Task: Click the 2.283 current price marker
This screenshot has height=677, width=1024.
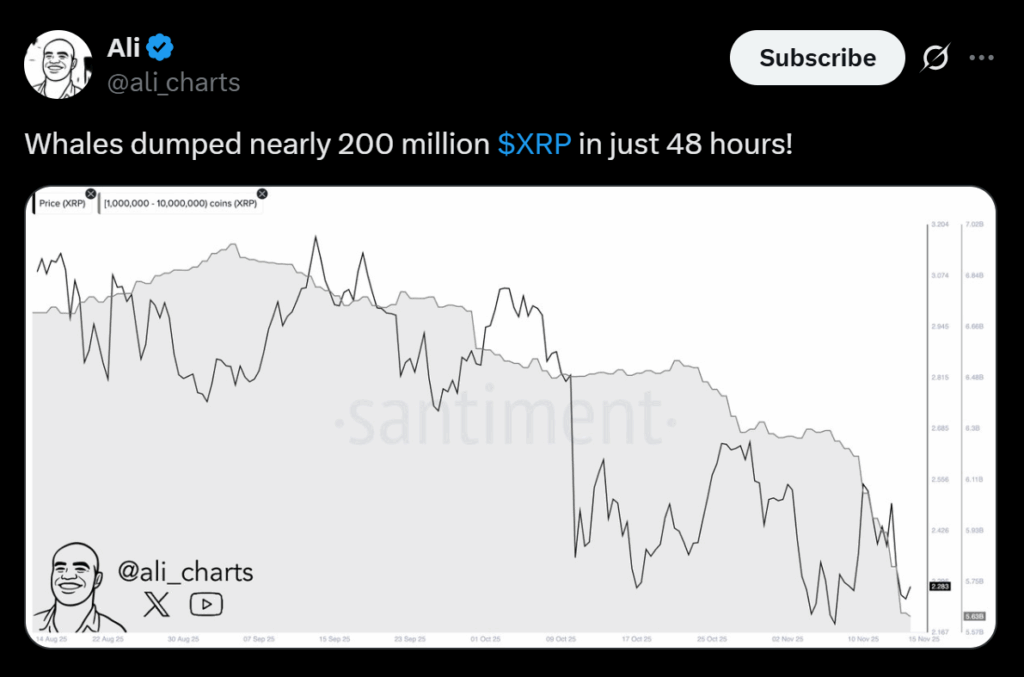Action: [940, 586]
